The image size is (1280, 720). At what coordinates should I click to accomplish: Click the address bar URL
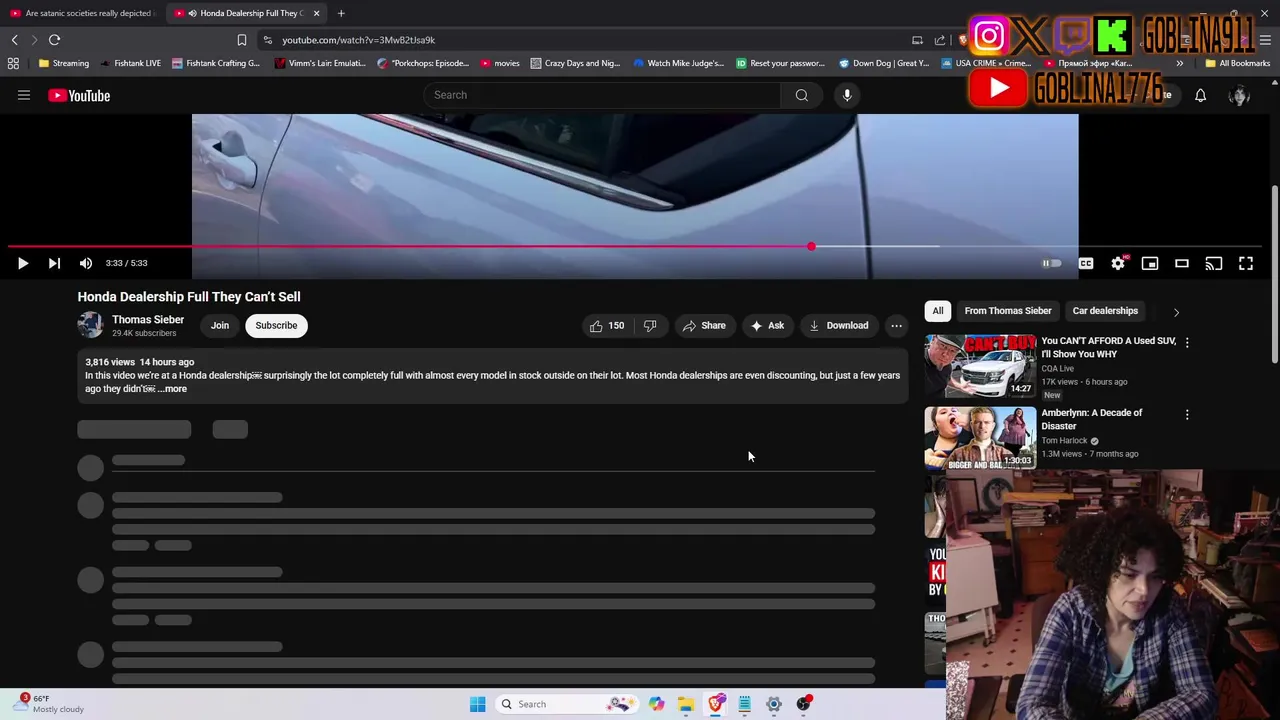click(x=358, y=40)
